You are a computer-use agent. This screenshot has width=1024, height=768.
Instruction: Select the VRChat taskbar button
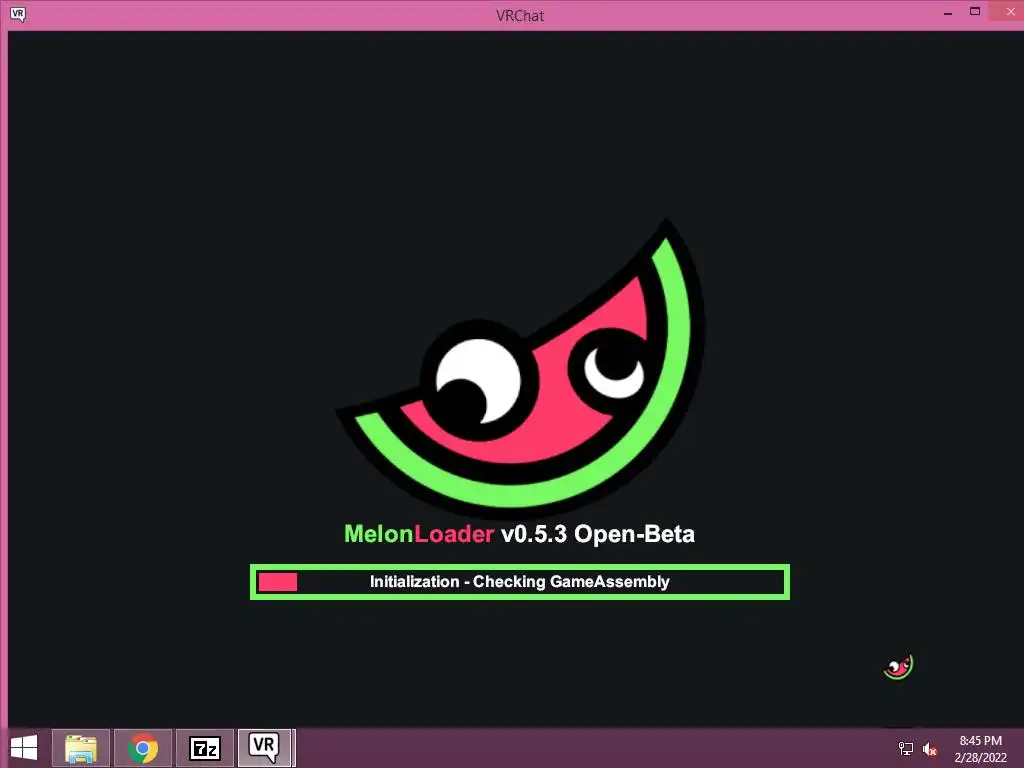pyautogui.click(x=266, y=748)
